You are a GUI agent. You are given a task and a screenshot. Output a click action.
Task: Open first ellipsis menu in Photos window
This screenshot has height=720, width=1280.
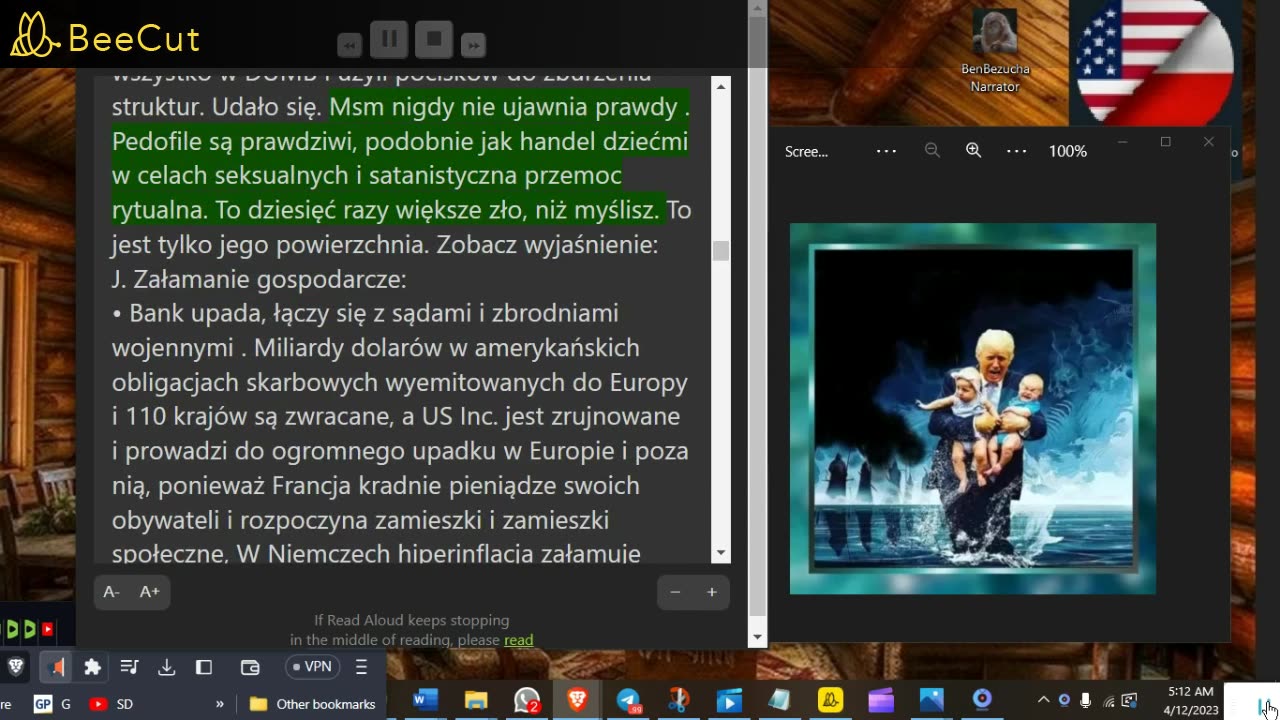tap(886, 151)
